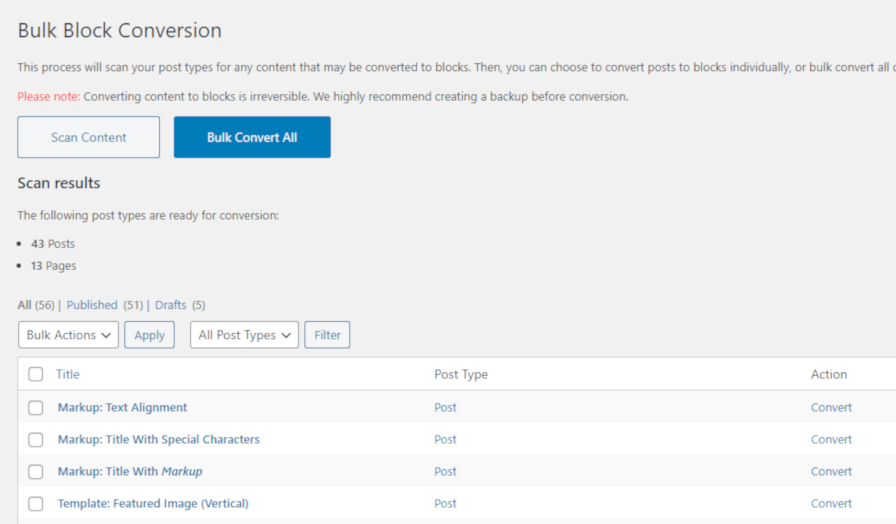
Task: Check the Template: Featured Image (Vertical) checkbox
Action: tap(36, 504)
